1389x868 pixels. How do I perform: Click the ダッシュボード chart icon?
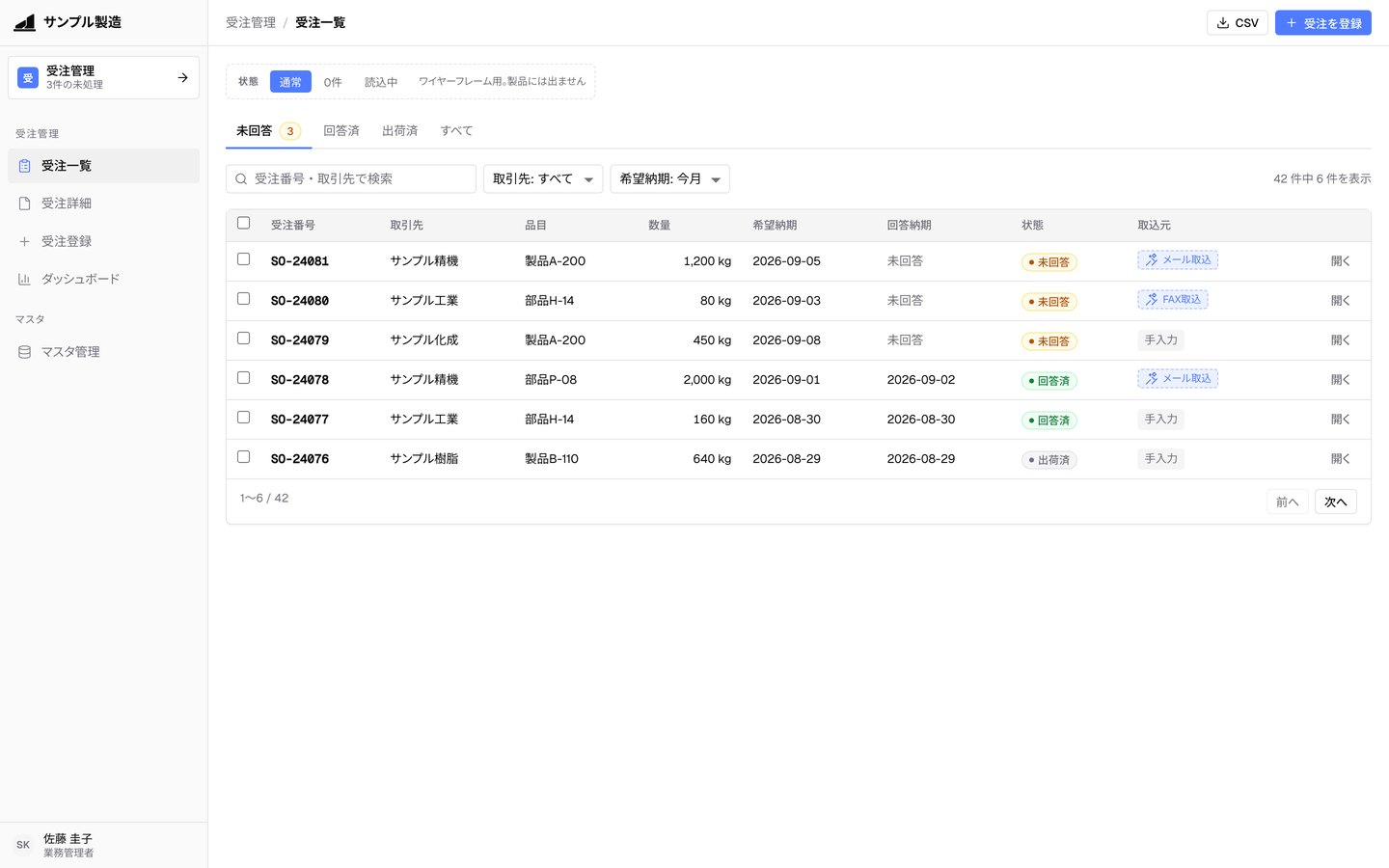24,279
